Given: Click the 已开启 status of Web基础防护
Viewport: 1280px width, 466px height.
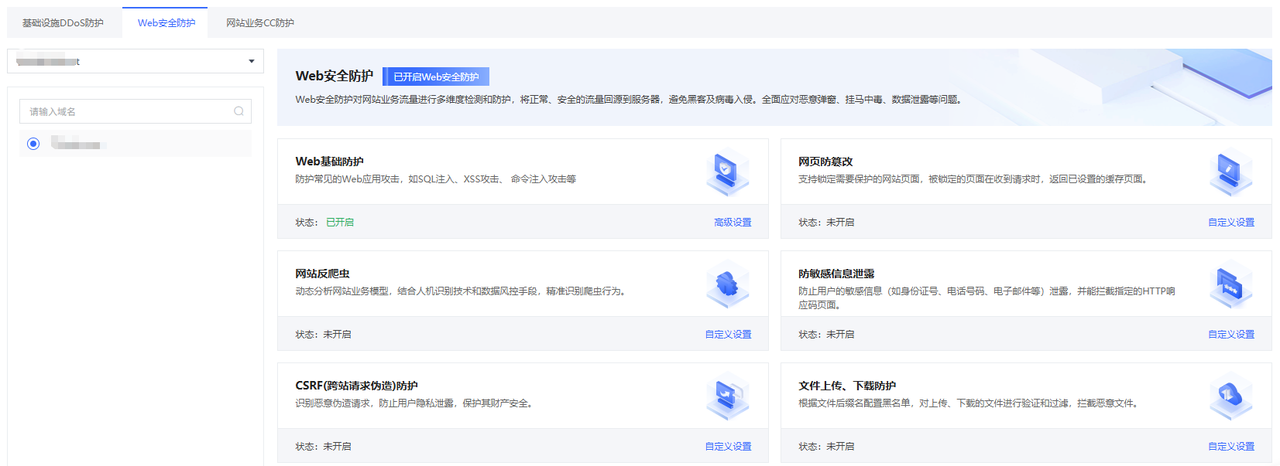Looking at the screenshot, I should [x=339, y=222].
